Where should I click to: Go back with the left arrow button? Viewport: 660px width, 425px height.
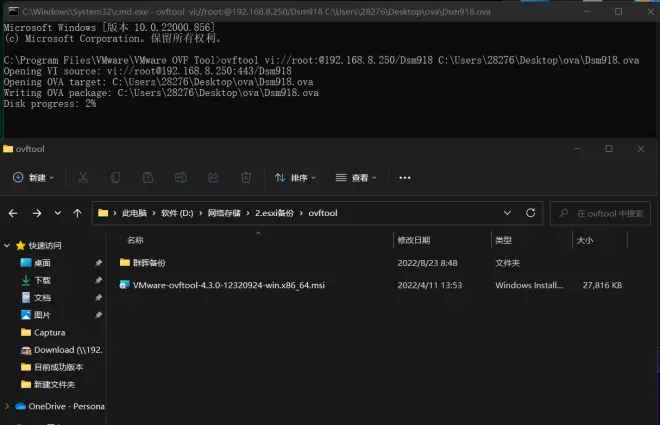coord(13,213)
